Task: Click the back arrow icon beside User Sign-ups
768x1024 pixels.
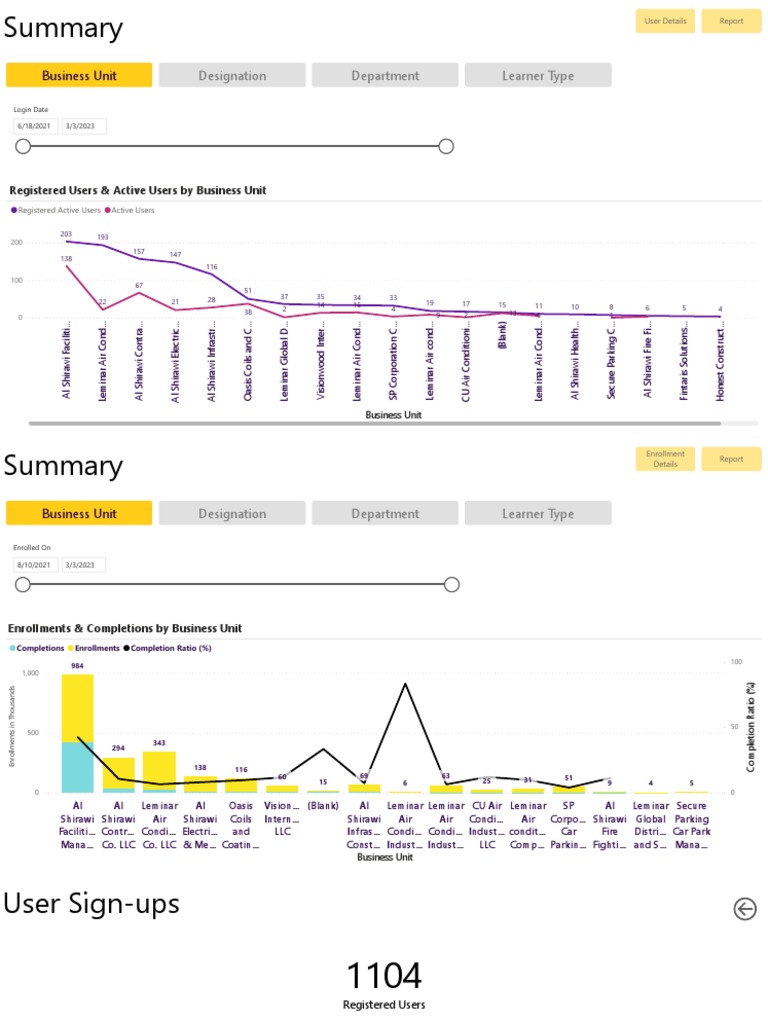Action: coord(744,908)
